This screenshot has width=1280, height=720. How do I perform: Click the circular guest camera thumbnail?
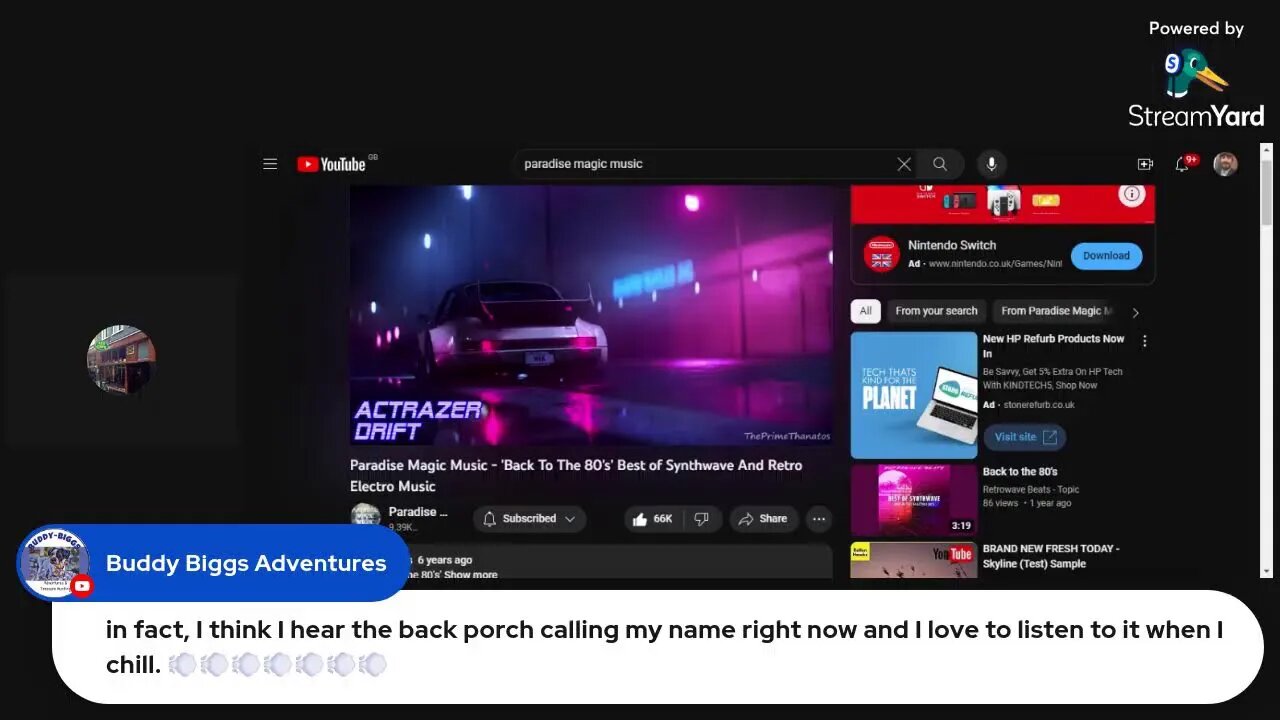(x=121, y=359)
